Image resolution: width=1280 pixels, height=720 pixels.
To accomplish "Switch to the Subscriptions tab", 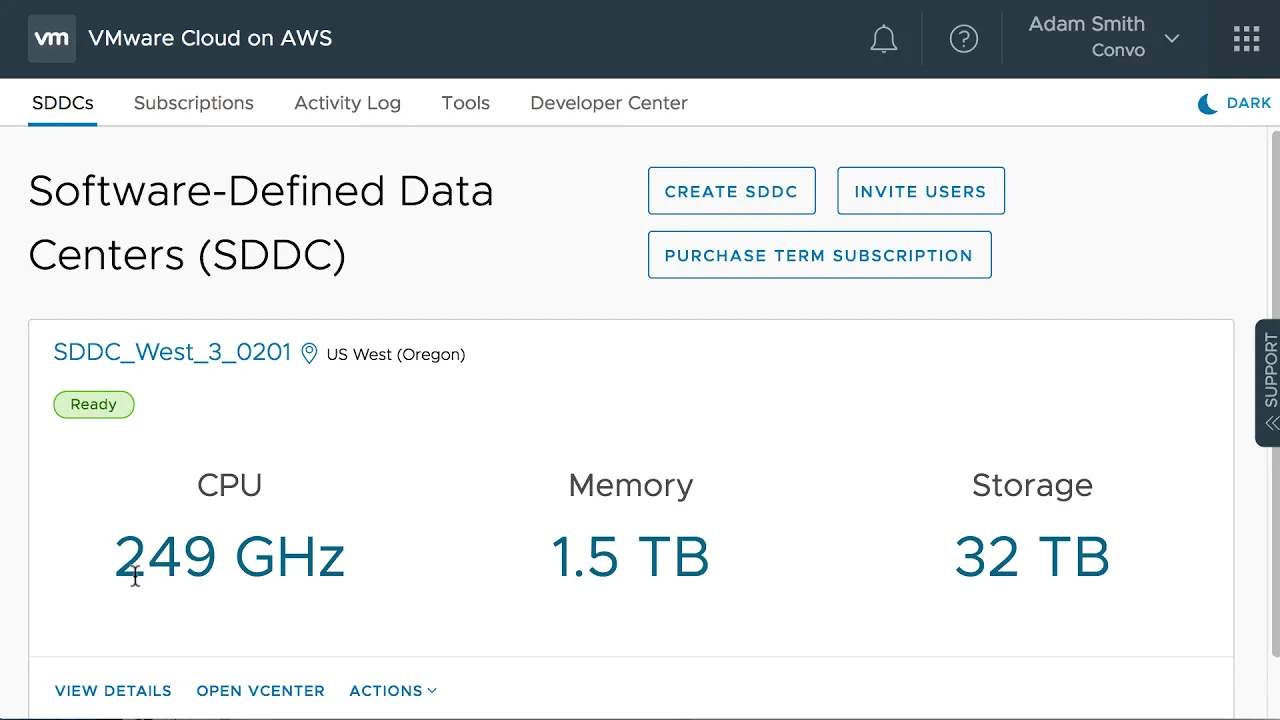I will pyautogui.click(x=194, y=103).
